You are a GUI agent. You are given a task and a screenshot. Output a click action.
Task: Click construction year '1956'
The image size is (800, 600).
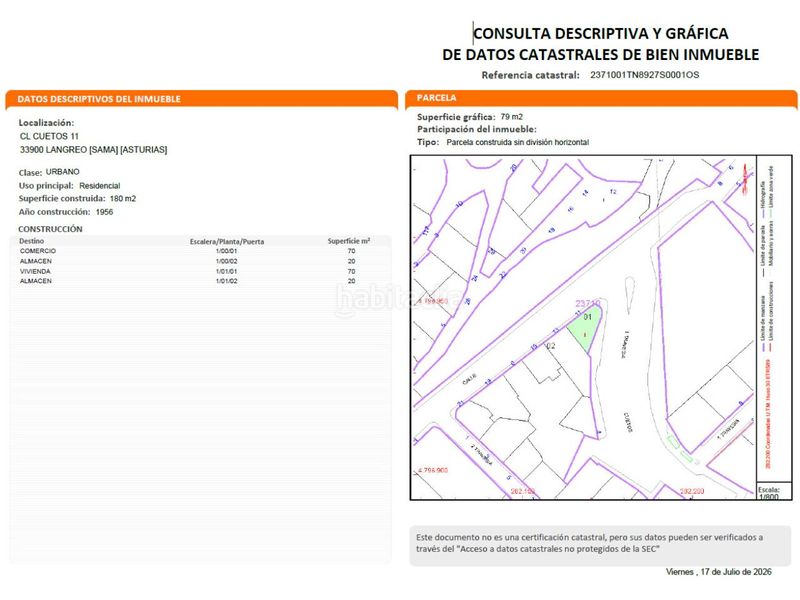point(105,212)
